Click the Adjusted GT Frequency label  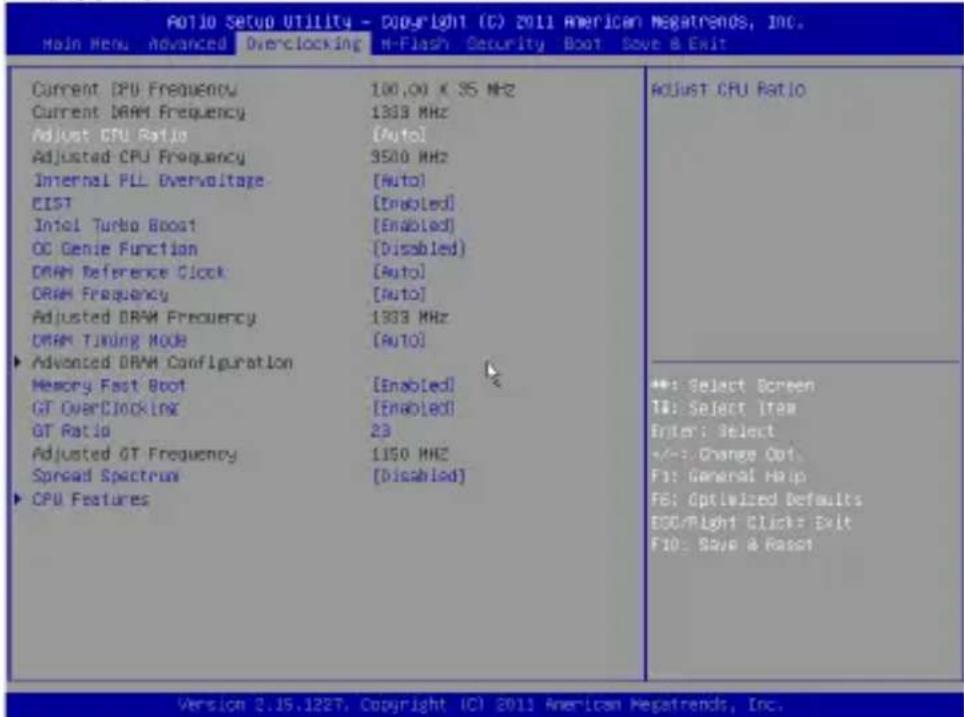pyautogui.click(x=135, y=454)
